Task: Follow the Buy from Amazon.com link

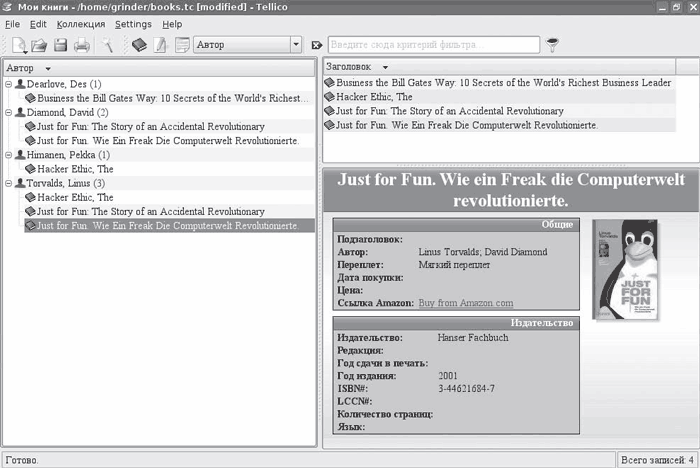Action: click(x=465, y=303)
